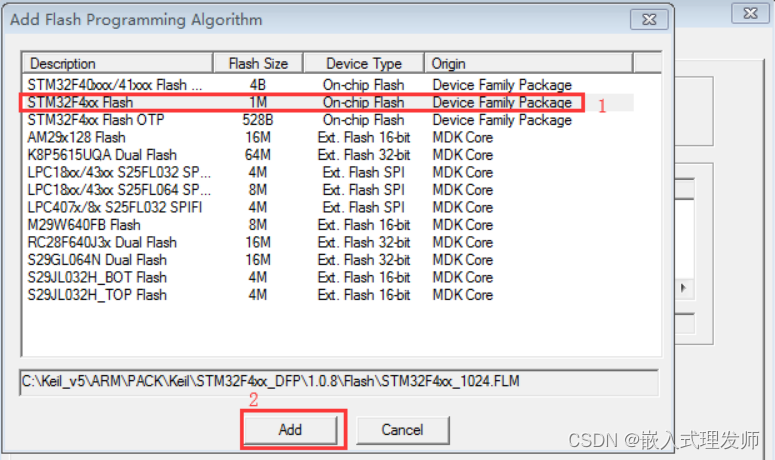Close the background window behind the dialog
Screen dimensions: 775x460
750,13
